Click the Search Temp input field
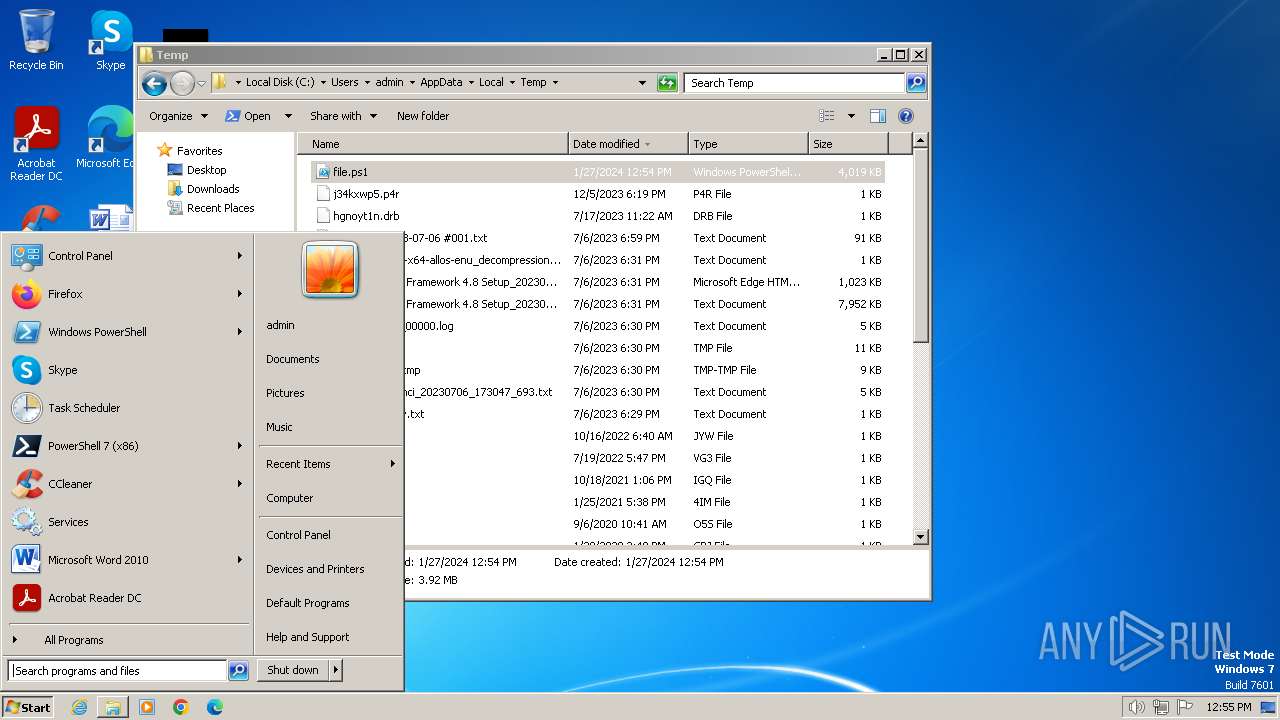Screen dimensions: 1280x720 pos(795,83)
